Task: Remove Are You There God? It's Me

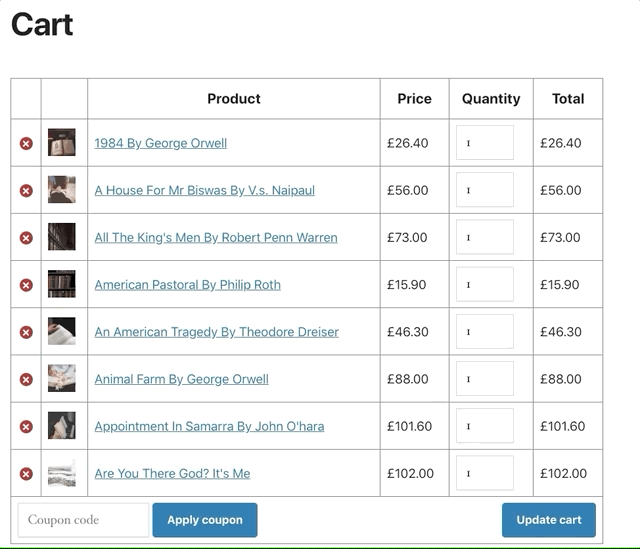Action: pos(26,473)
